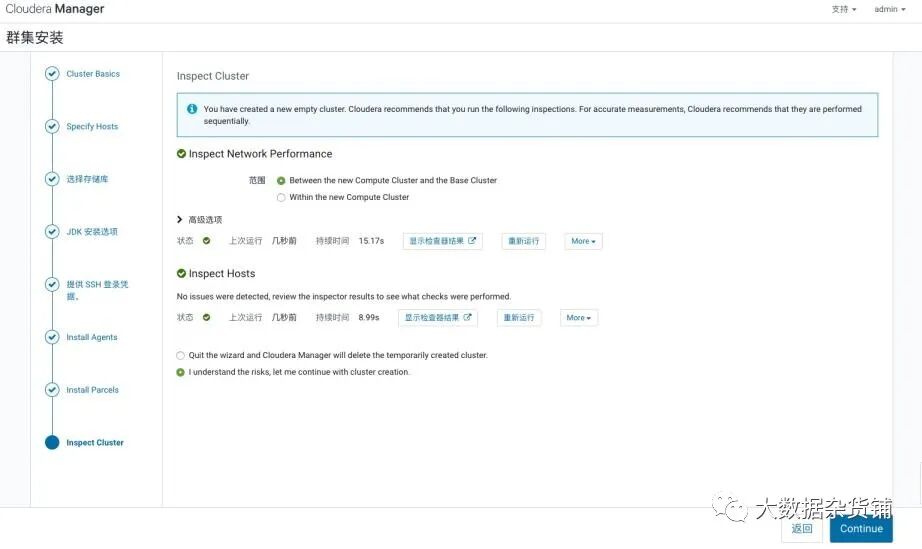Open More dropdown for Inspect Hosts
The height and width of the screenshot is (549, 922).
(x=579, y=317)
